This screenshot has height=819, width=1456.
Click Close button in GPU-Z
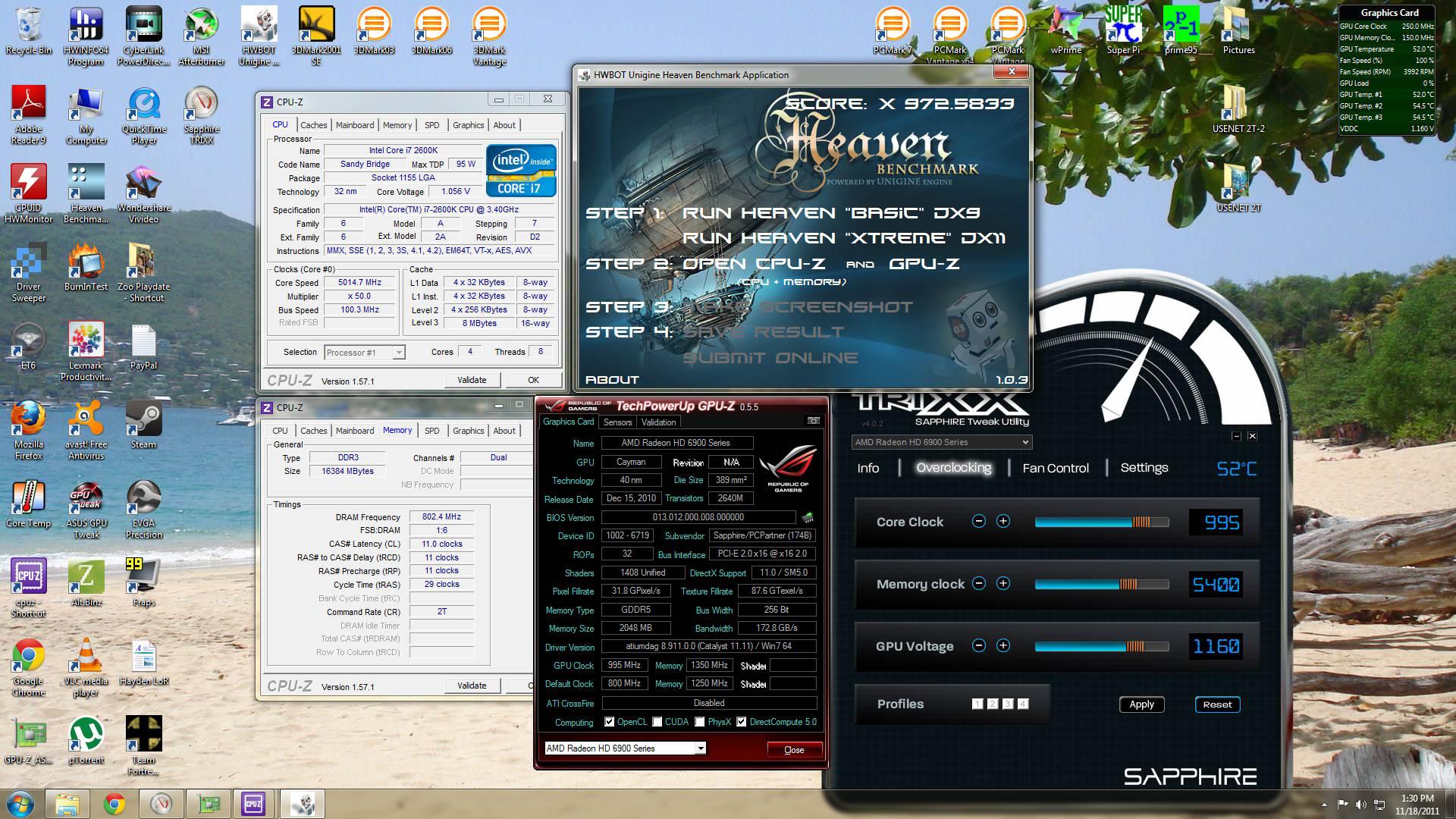(794, 749)
